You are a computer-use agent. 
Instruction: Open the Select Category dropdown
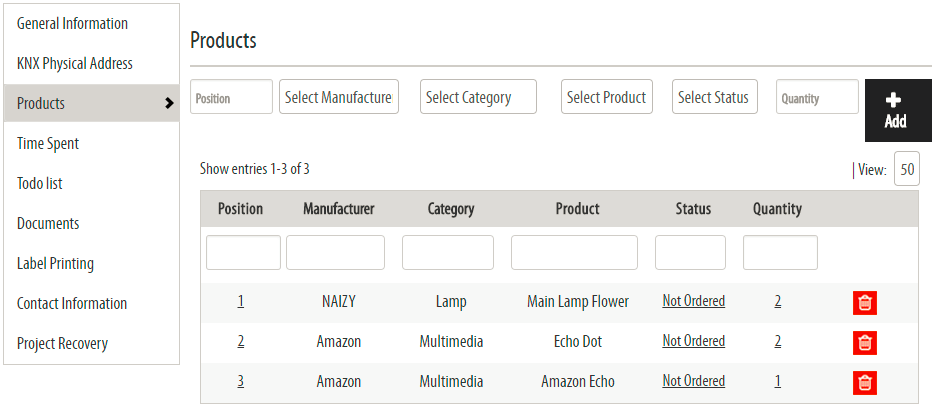point(478,97)
